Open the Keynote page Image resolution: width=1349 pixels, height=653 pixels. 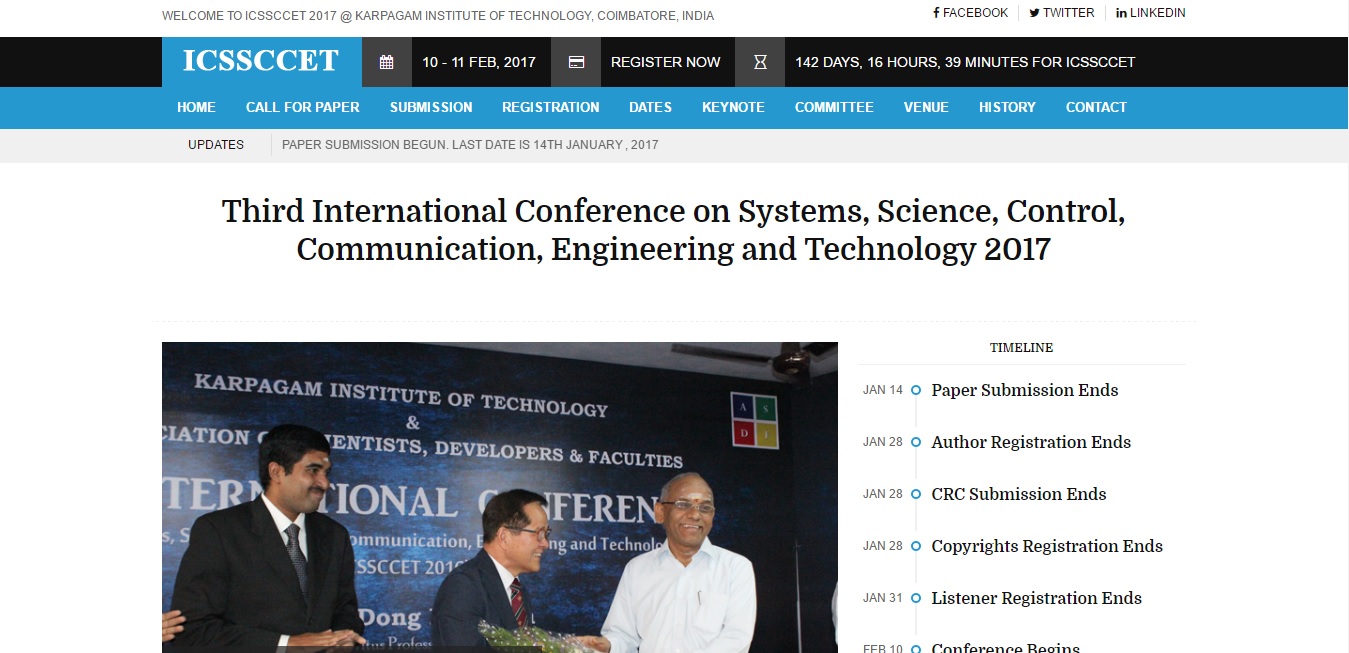pos(733,107)
